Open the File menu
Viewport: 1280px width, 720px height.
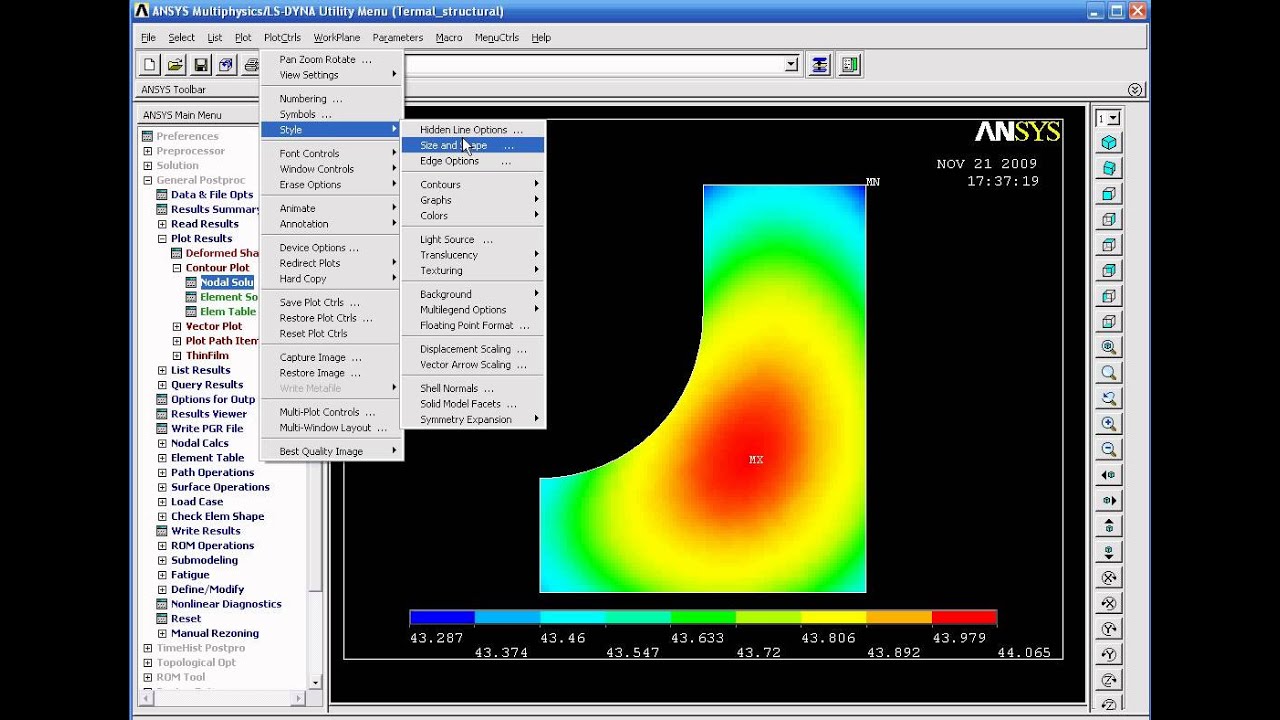148,38
